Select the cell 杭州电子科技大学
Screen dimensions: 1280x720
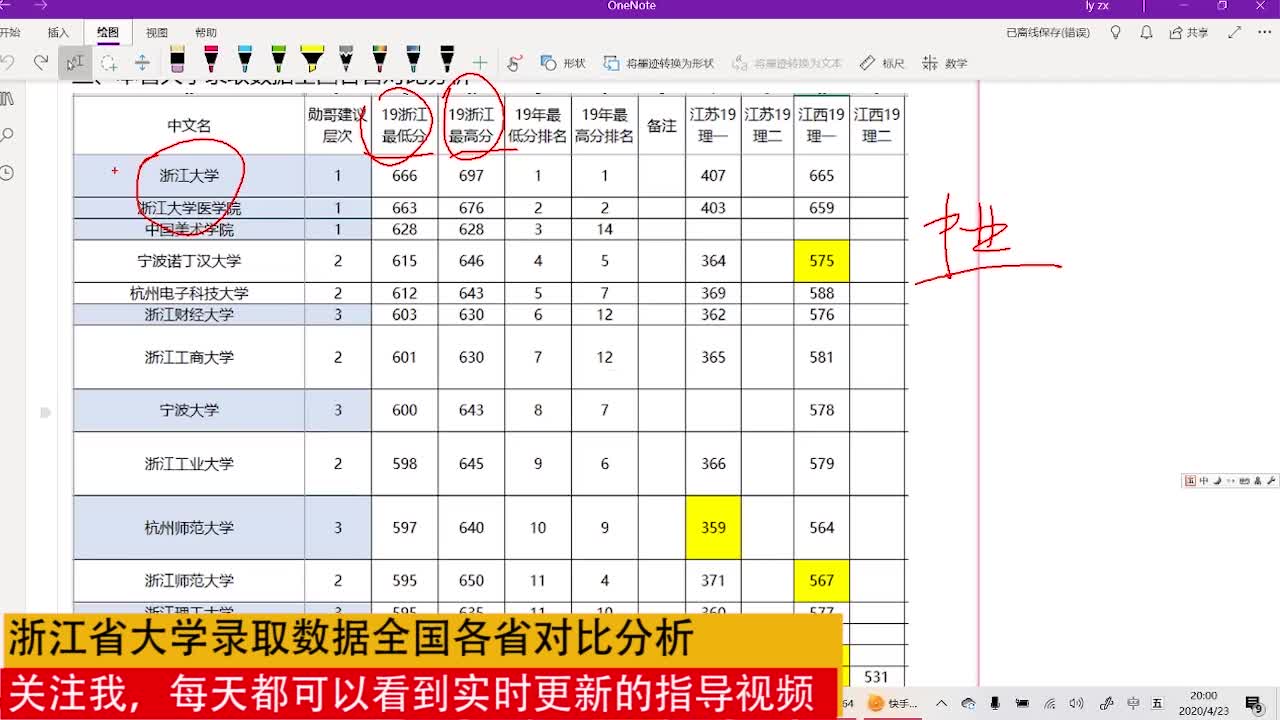[x=189, y=293]
